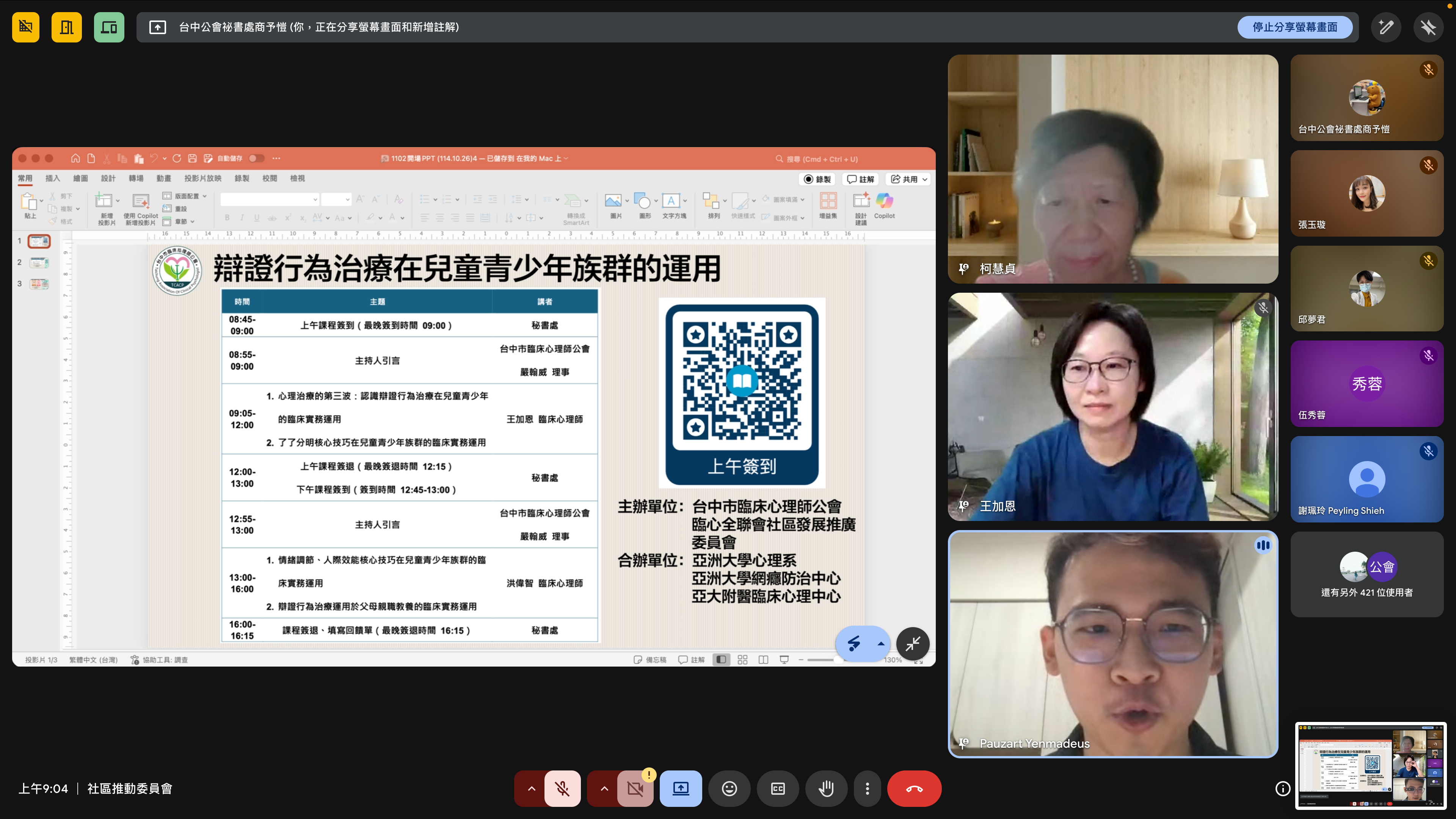Turn on the camera
This screenshot has width=1456, height=819.
pos(635,789)
